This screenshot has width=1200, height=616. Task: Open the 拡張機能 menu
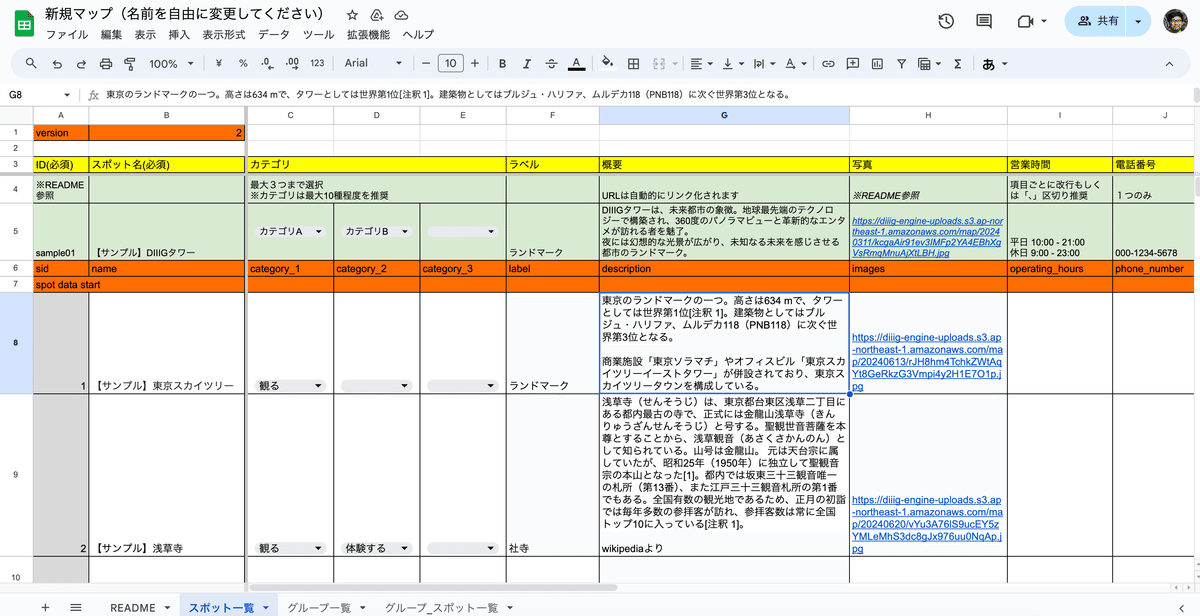pyautogui.click(x=368, y=34)
